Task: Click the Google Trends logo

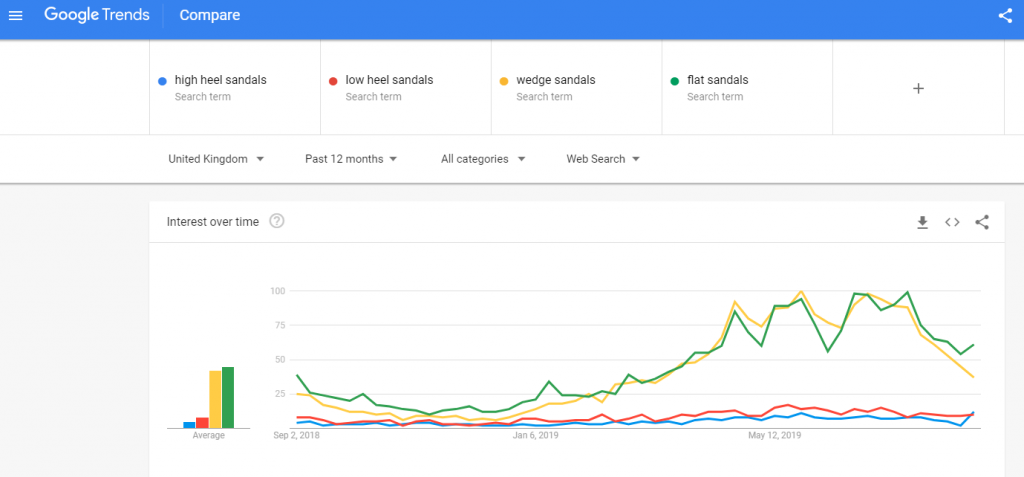Action: click(x=97, y=15)
